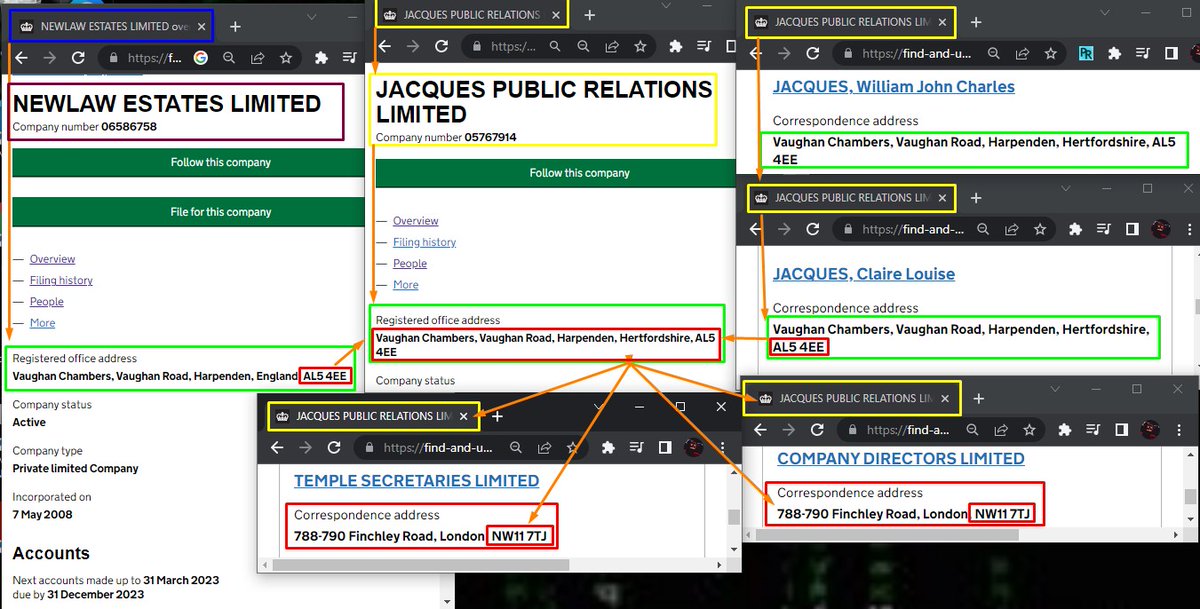The width and height of the screenshot is (1200, 609).
Task: Open the Overview link on the Jacques overview page
Action: pos(416,221)
